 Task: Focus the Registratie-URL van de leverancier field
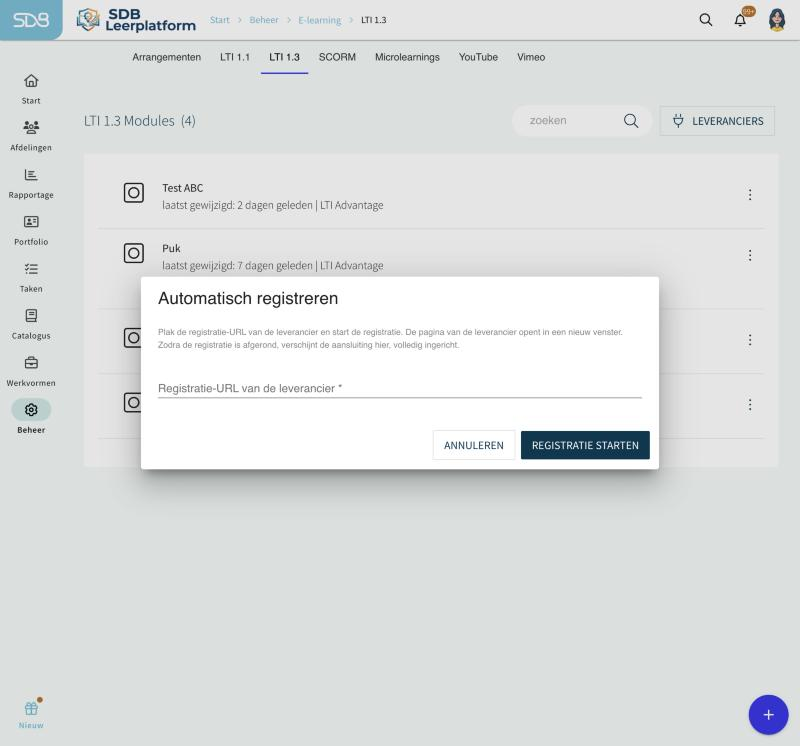[x=399, y=388]
